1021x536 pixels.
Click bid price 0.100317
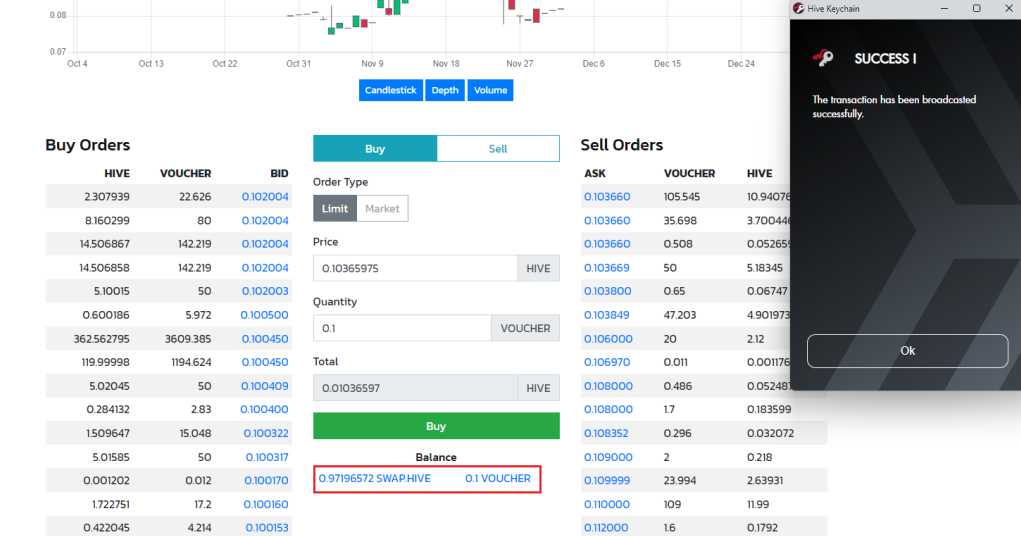pyautogui.click(x=267, y=457)
